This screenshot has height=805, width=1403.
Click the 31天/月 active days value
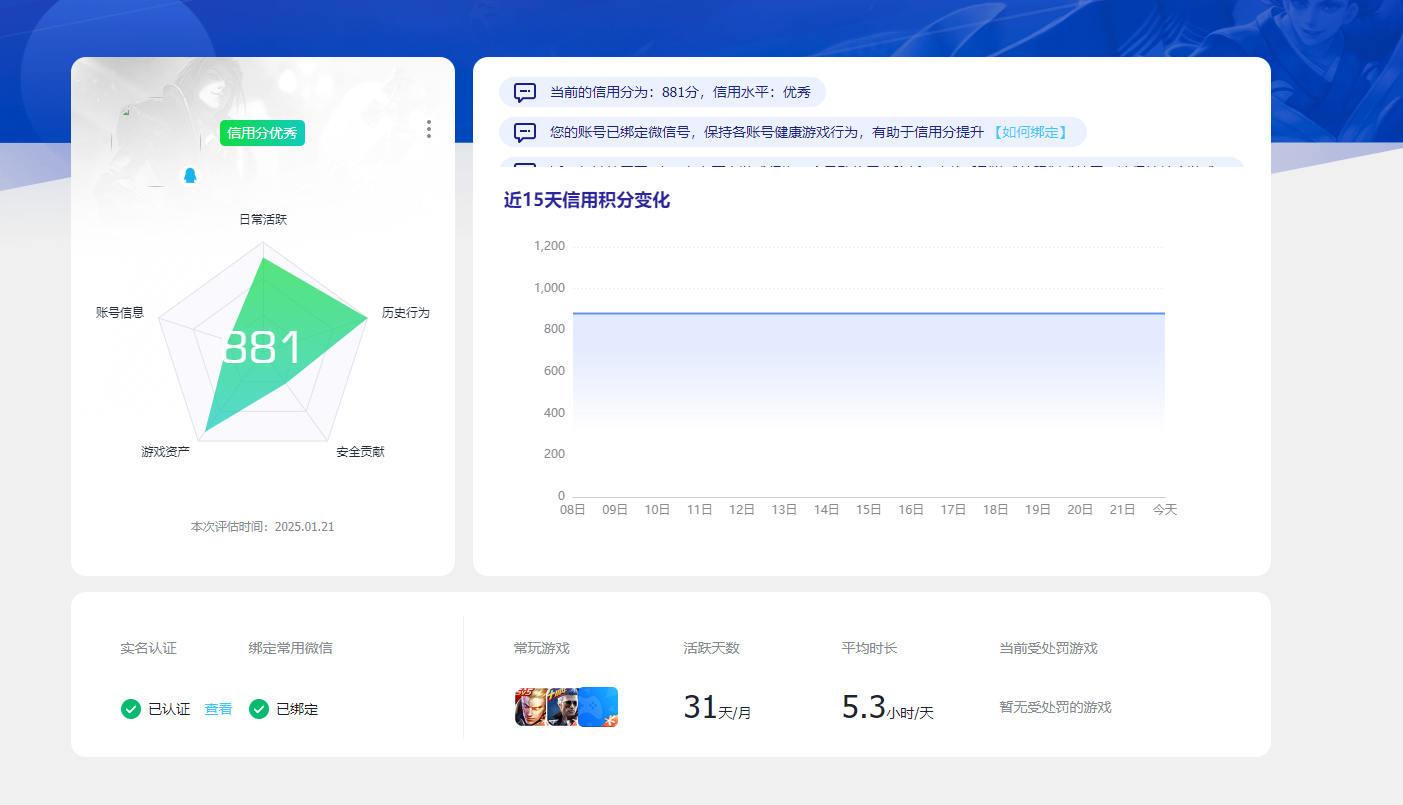tap(717, 708)
